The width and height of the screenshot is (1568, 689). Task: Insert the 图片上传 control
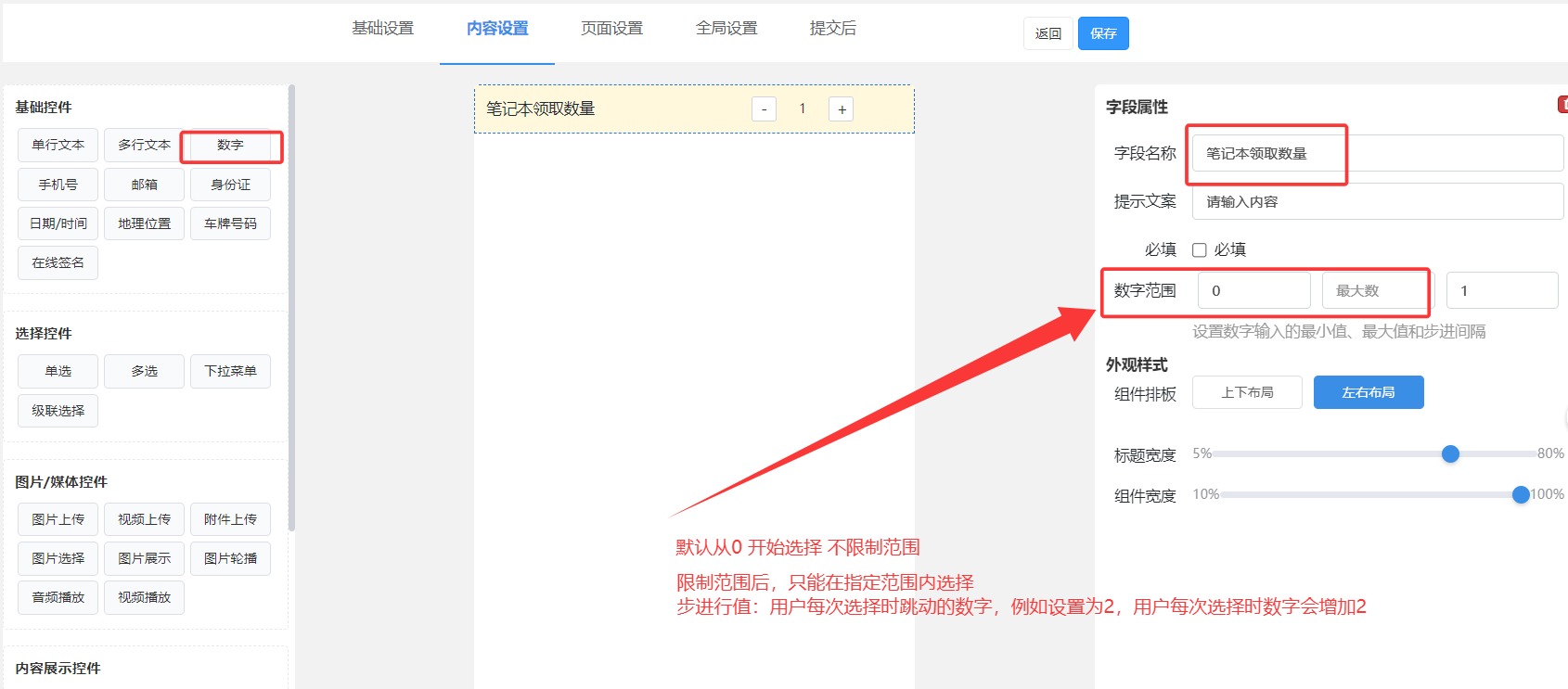point(58,519)
